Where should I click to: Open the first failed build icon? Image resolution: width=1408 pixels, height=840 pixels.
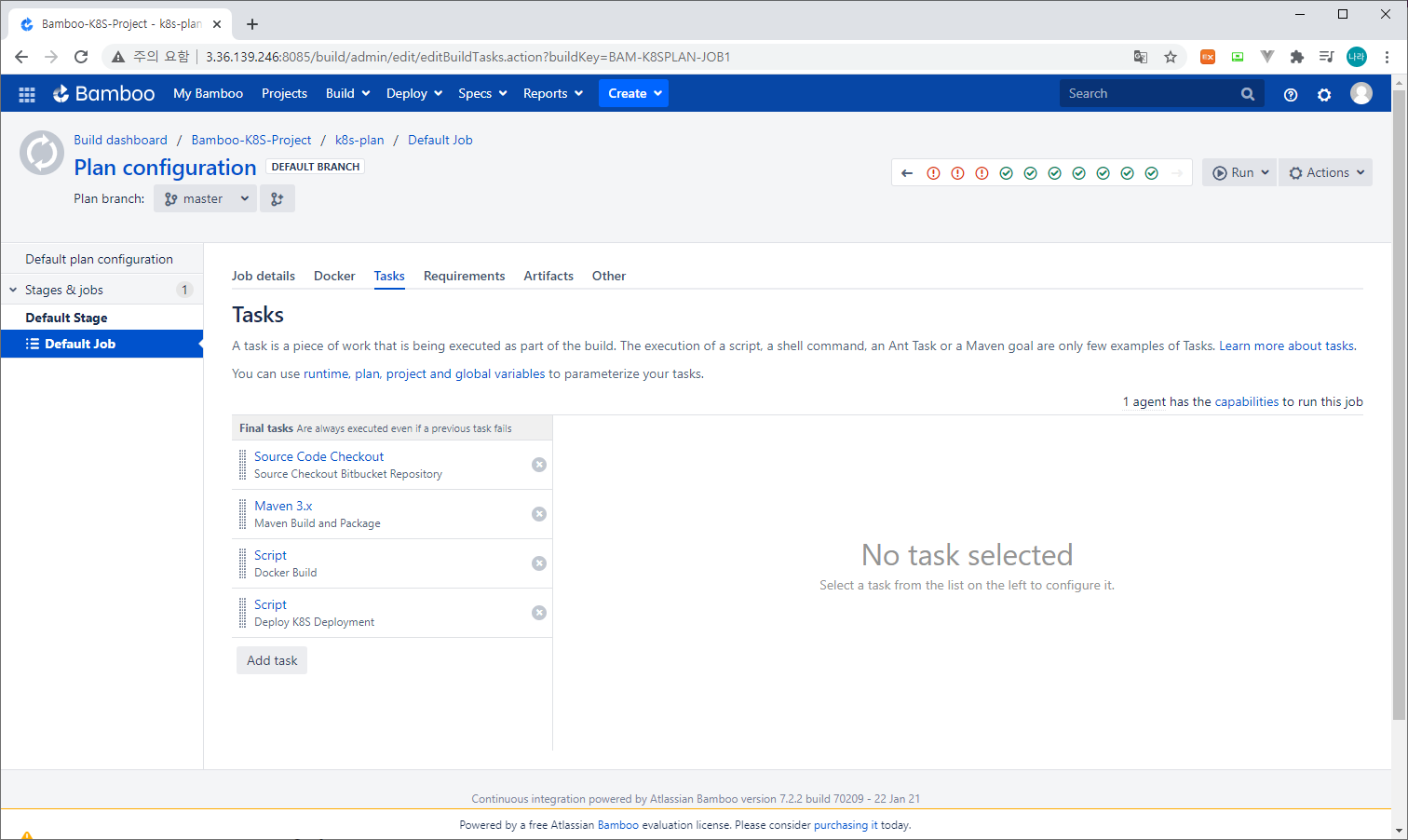933,173
